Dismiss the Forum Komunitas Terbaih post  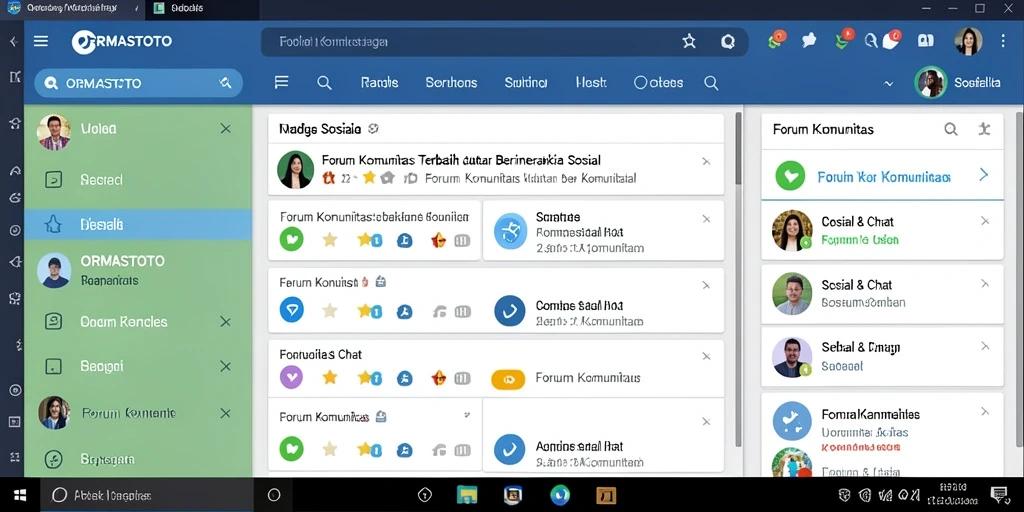(x=706, y=161)
